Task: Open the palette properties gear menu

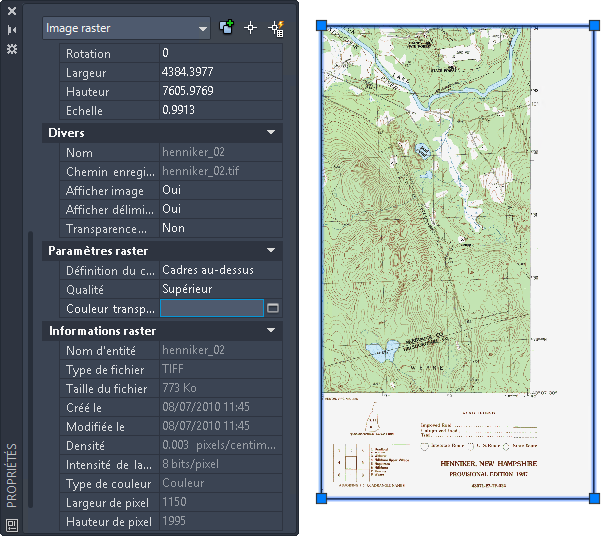Action: [x=12, y=49]
